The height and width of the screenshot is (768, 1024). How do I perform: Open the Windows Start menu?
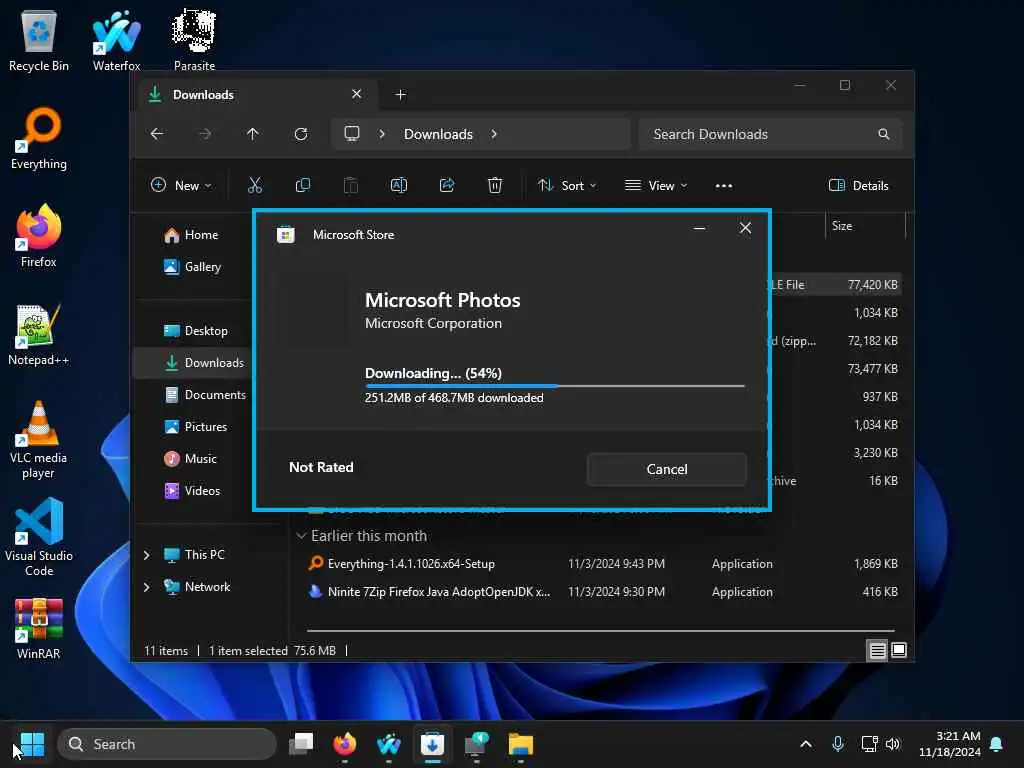tap(32, 744)
